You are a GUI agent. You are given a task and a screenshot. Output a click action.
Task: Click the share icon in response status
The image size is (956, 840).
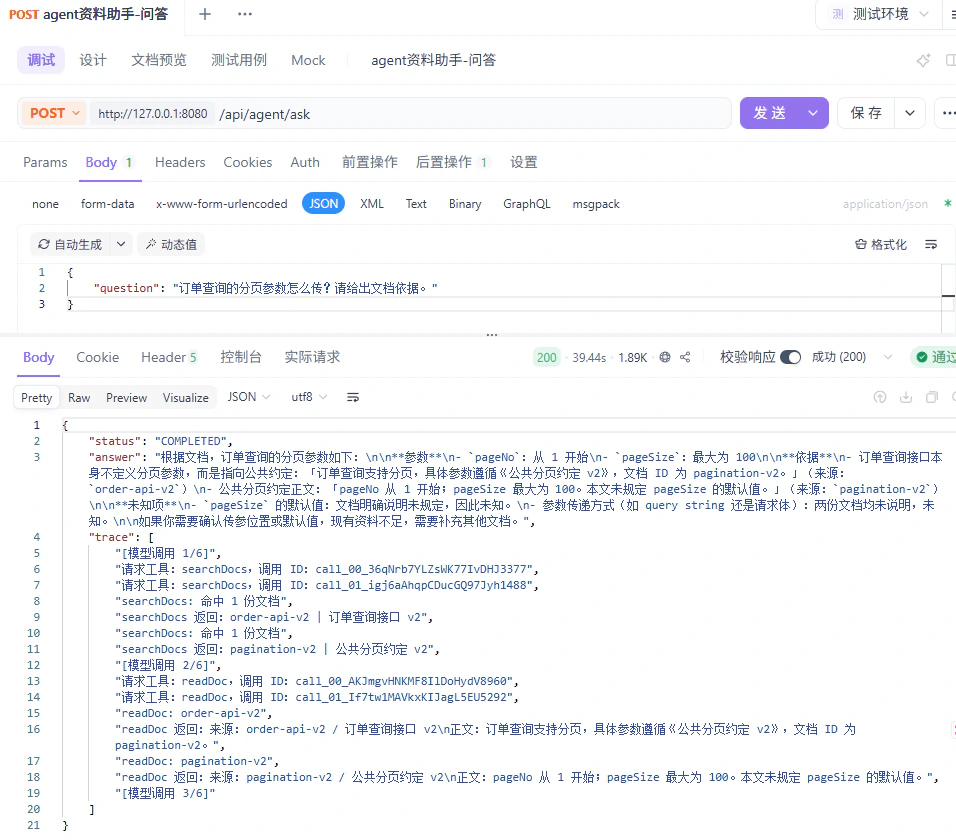685,357
